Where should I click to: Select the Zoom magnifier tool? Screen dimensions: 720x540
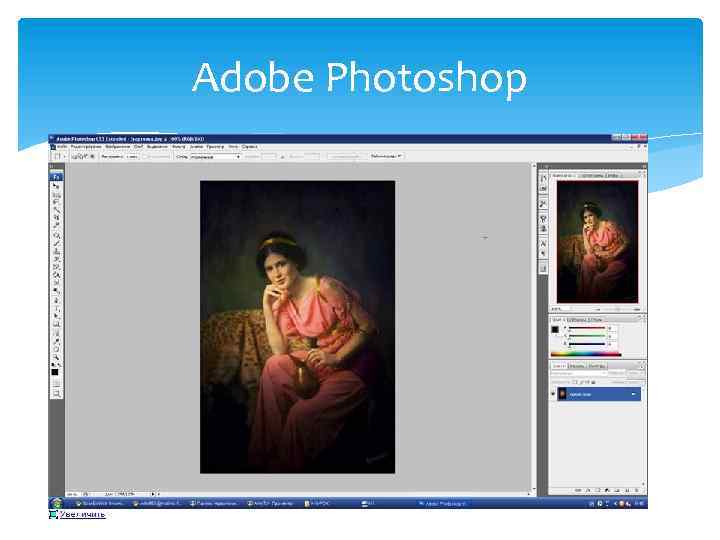pos(56,357)
